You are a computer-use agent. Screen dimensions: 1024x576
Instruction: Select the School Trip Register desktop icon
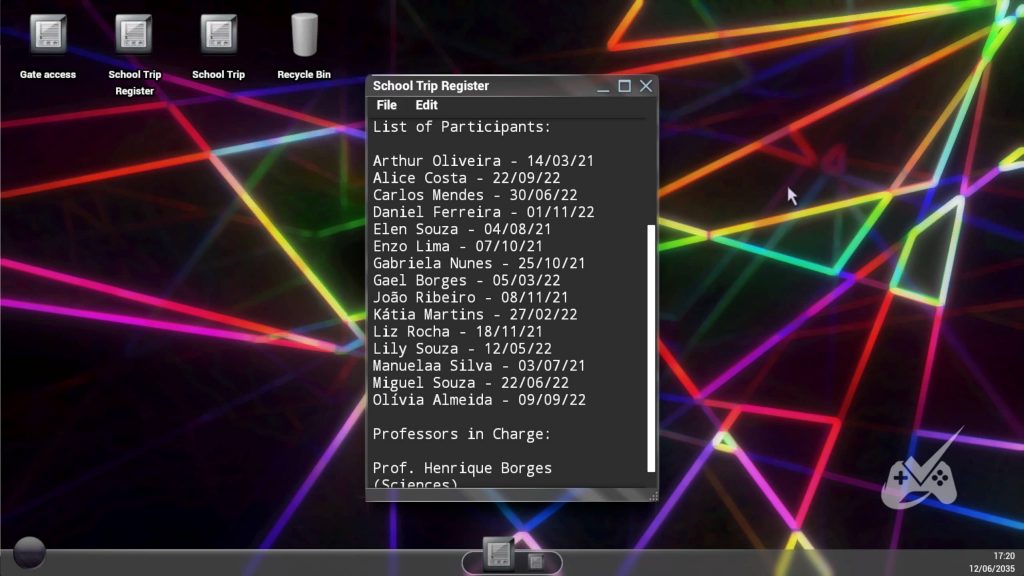coord(134,35)
